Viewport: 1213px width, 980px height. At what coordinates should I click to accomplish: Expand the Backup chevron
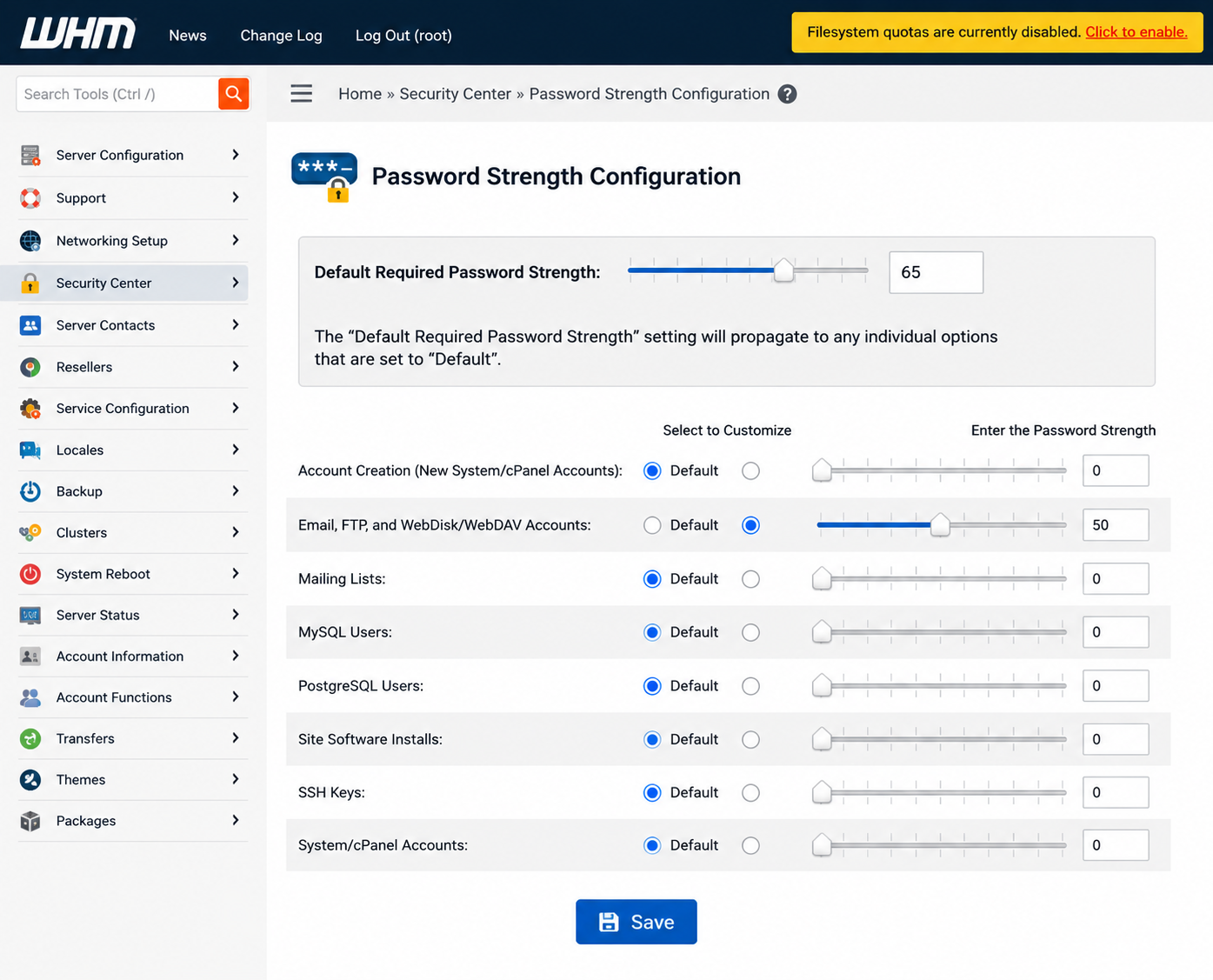click(236, 490)
